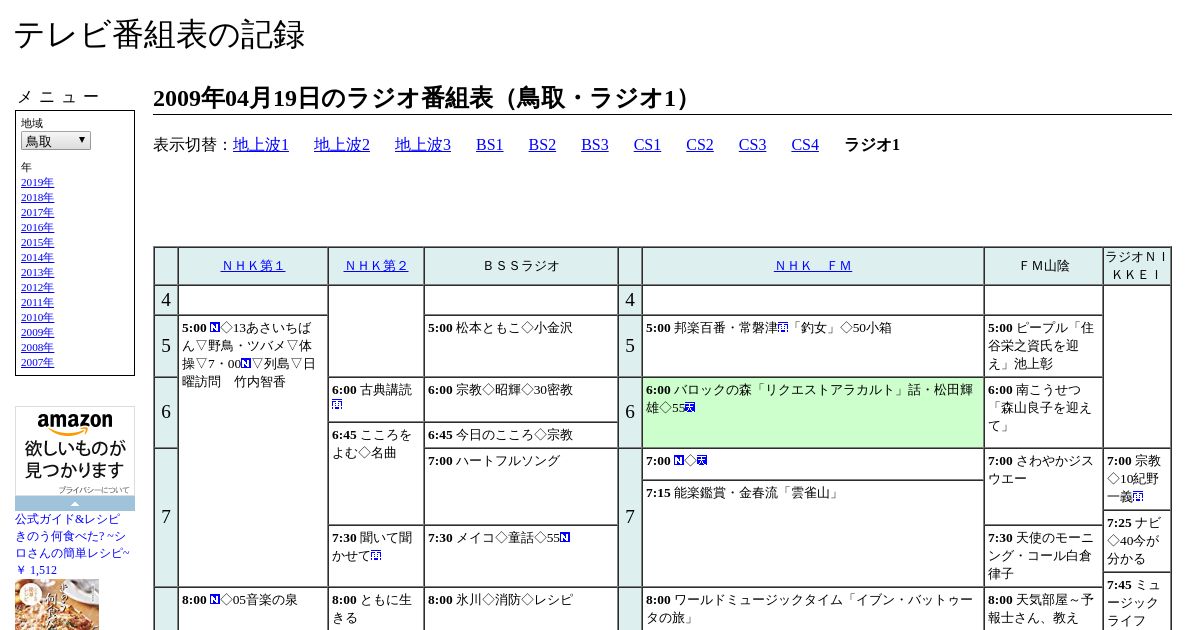Click the テレビ番組表の記録 site title

point(159,35)
